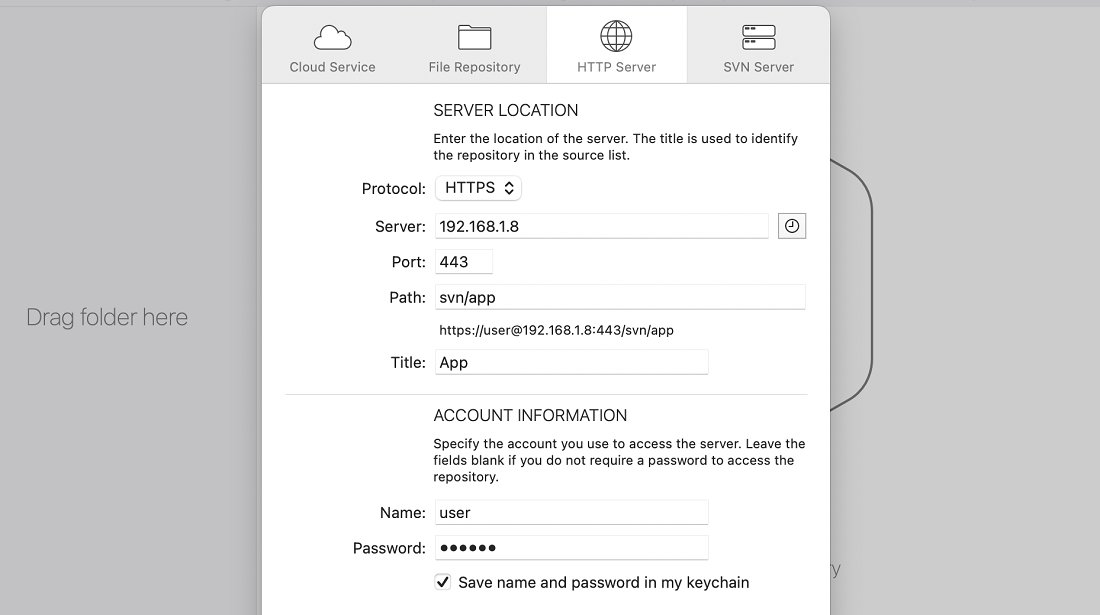1100x615 pixels.
Task: Click the Port field showing 443
Action: (x=464, y=262)
